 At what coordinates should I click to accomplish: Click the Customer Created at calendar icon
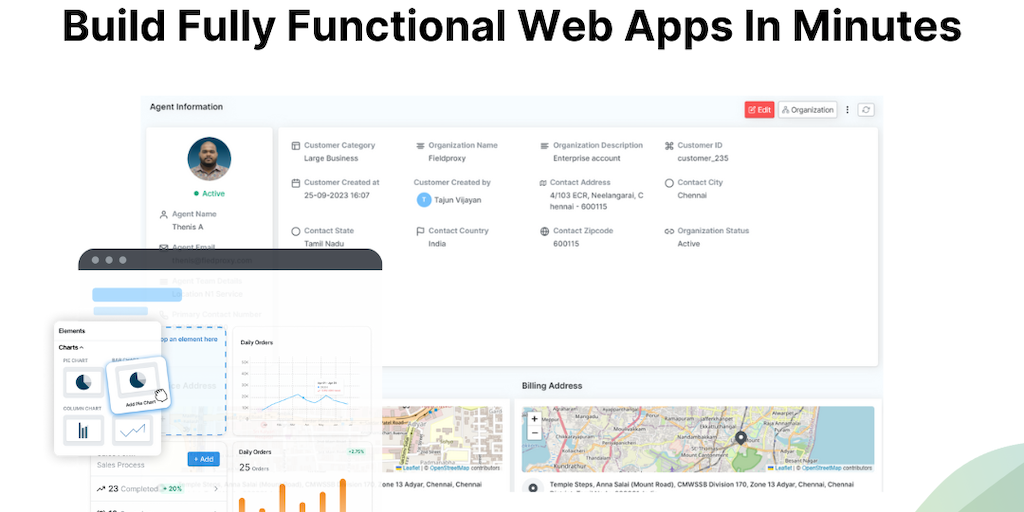click(296, 183)
